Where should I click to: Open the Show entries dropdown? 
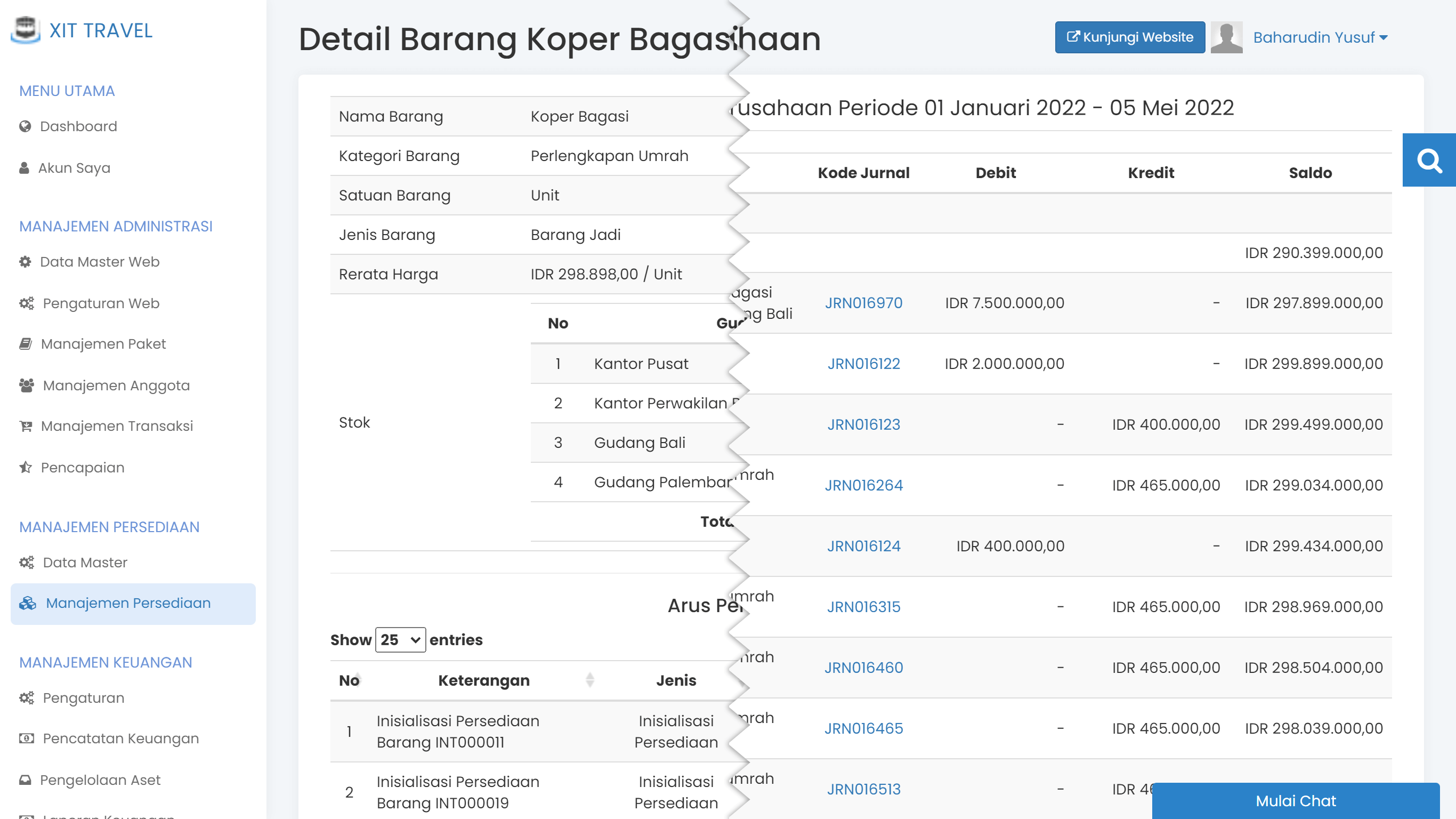click(400, 640)
